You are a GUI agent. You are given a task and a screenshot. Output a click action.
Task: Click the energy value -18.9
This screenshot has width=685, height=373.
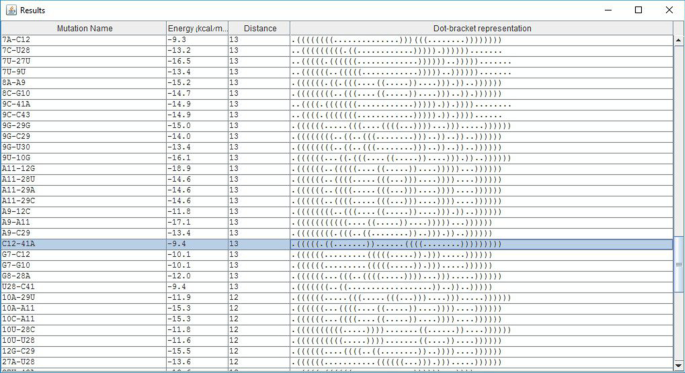pos(179,169)
